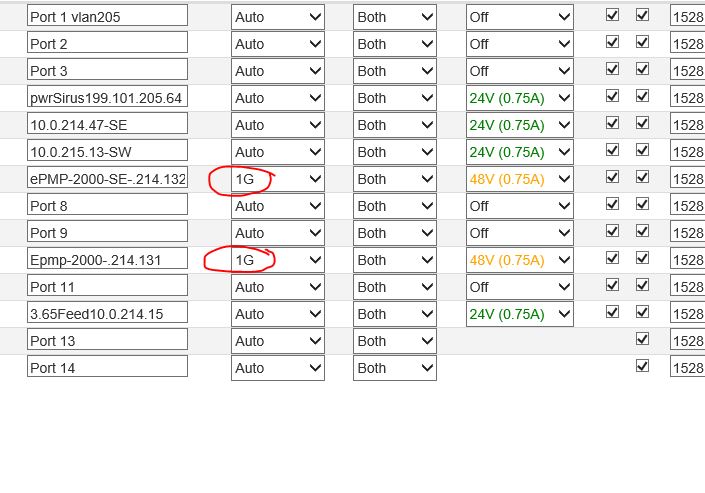This screenshot has width=705, height=493.
Task: Open the 24V dropdown in pwrSirus199.101.205.64 row
Action: (x=519, y=98)
